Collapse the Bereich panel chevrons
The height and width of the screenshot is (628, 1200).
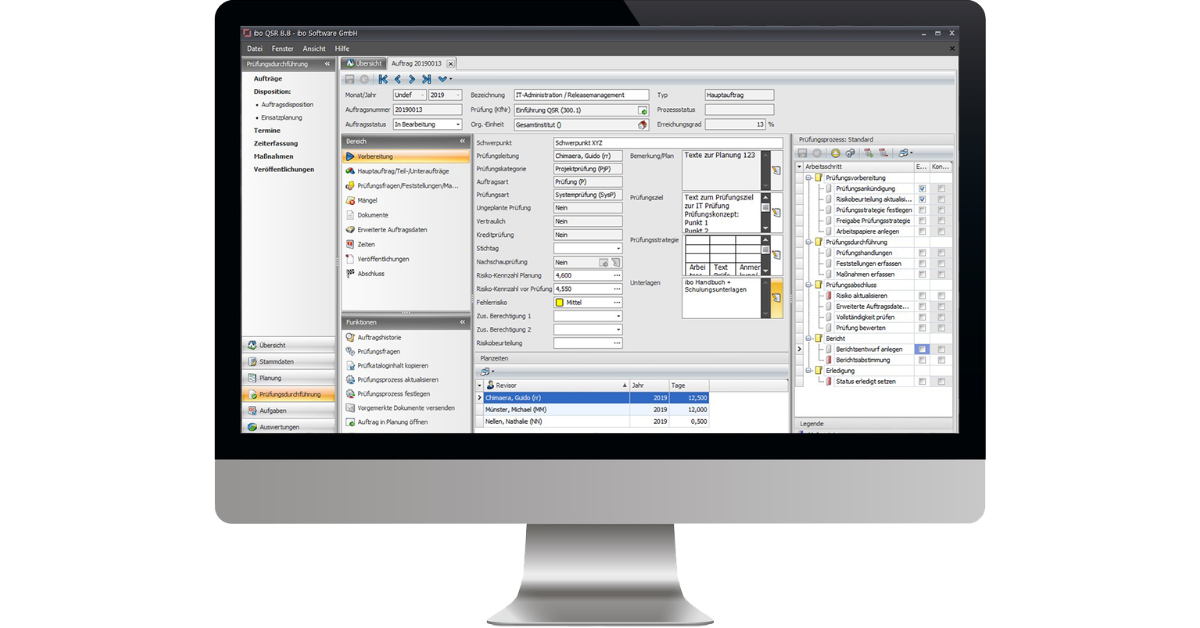coord(462,142)
